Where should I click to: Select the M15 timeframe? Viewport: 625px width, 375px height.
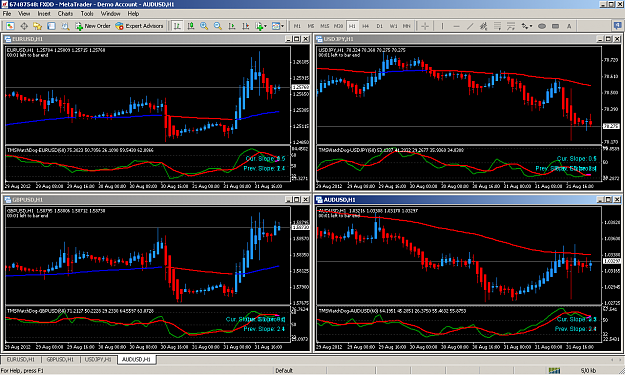[324, 26]
